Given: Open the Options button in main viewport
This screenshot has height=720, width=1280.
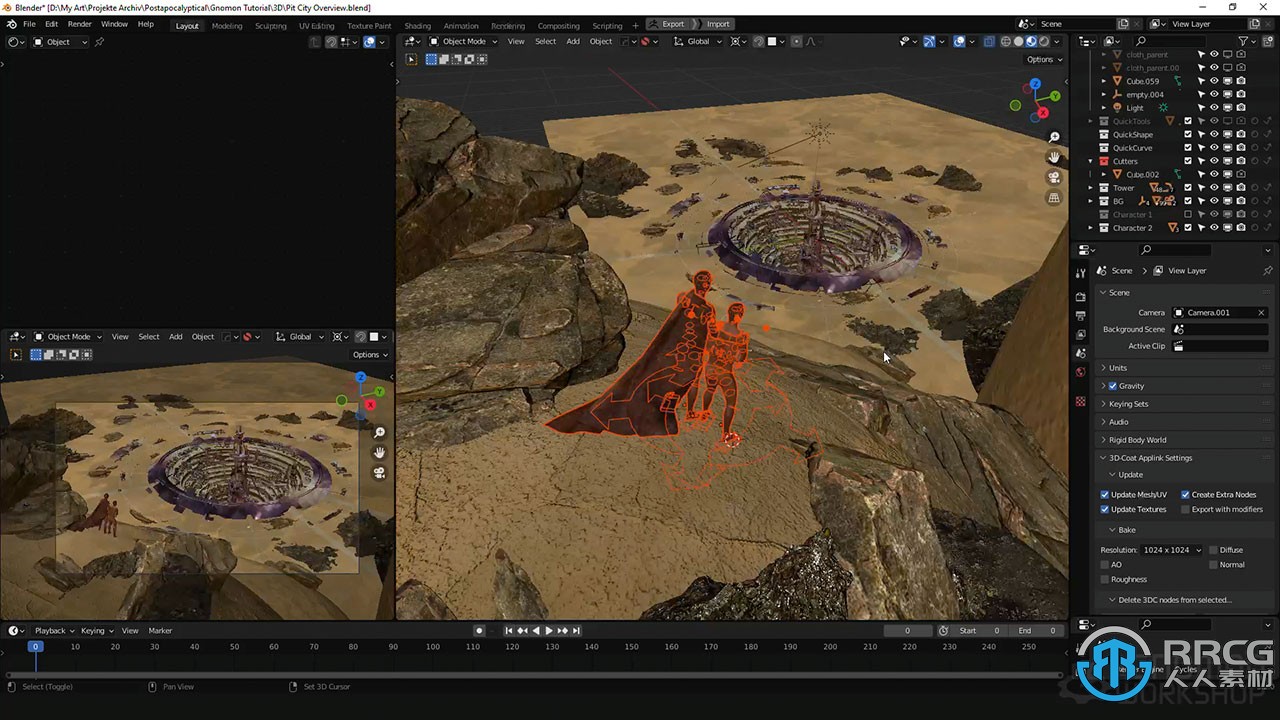Looking at the screenshot, I should pyautogui.click(x=1043, y=59).
